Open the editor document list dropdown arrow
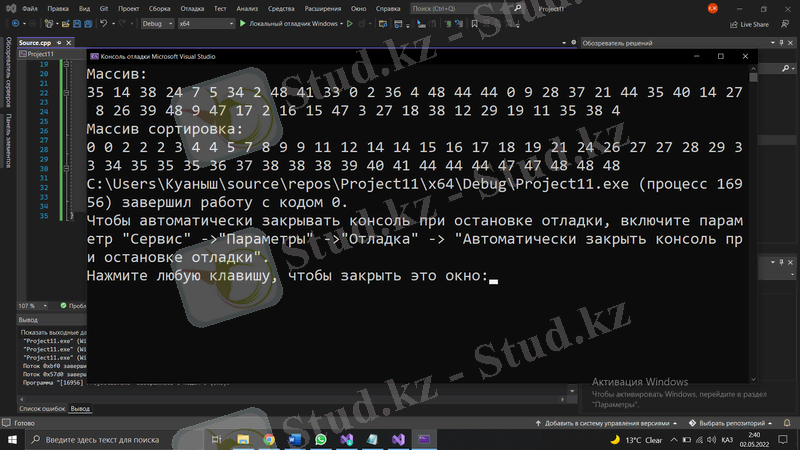Screen dimensions: 800x450 point(564,43)
